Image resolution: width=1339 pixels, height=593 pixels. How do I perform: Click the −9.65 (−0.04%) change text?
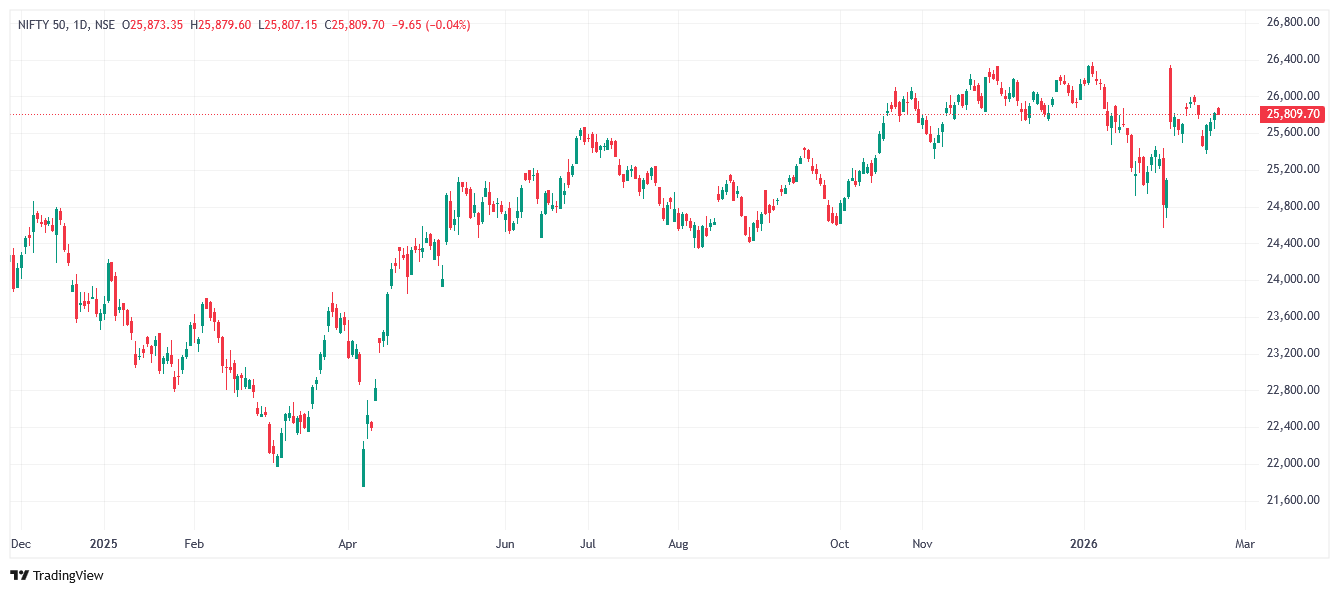tap(429, 25)
